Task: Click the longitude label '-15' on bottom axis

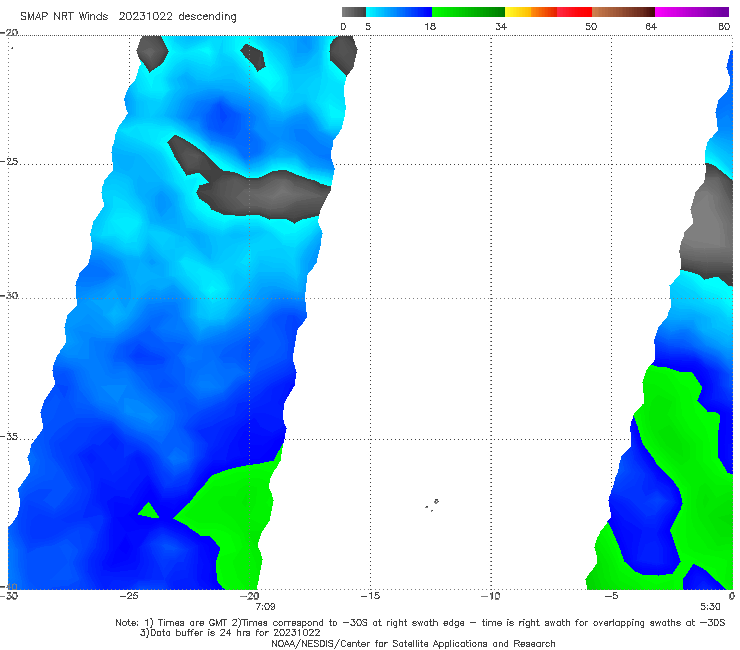Action: pyautogui.click(x=370, y=596)
